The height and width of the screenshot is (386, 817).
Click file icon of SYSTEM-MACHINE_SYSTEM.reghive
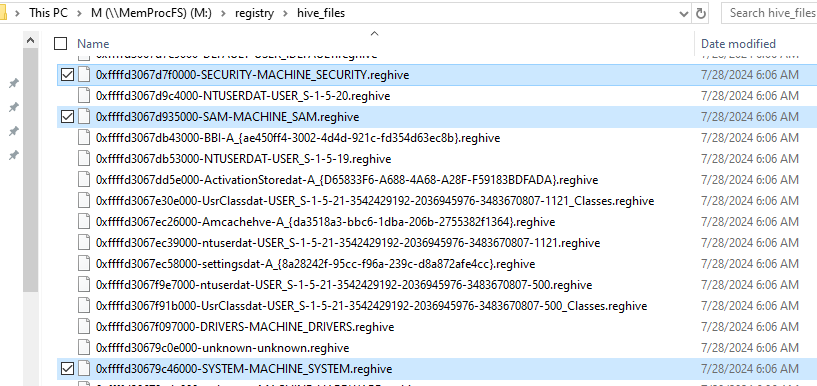[x=84, y=369]
